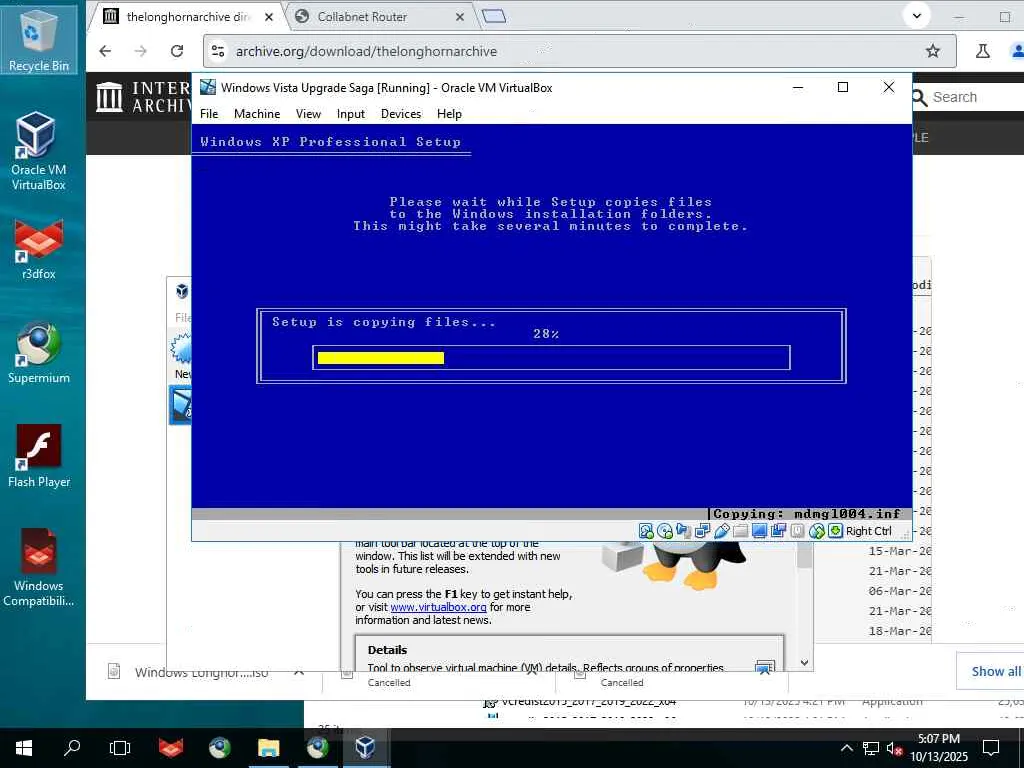The image size is (1024, 768).
Task: Click the USB devices icon in VirtualBox status bar
Action: coord(722,531)
